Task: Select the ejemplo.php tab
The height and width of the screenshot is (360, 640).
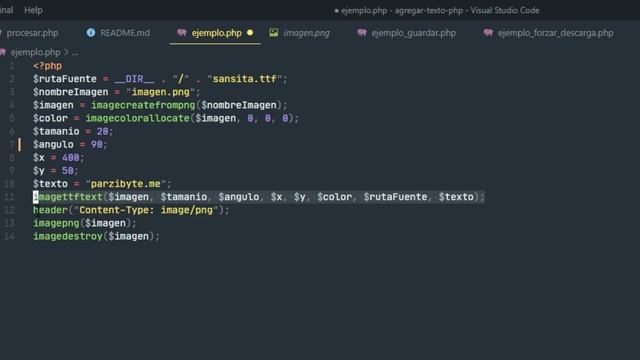Action: 216,33
